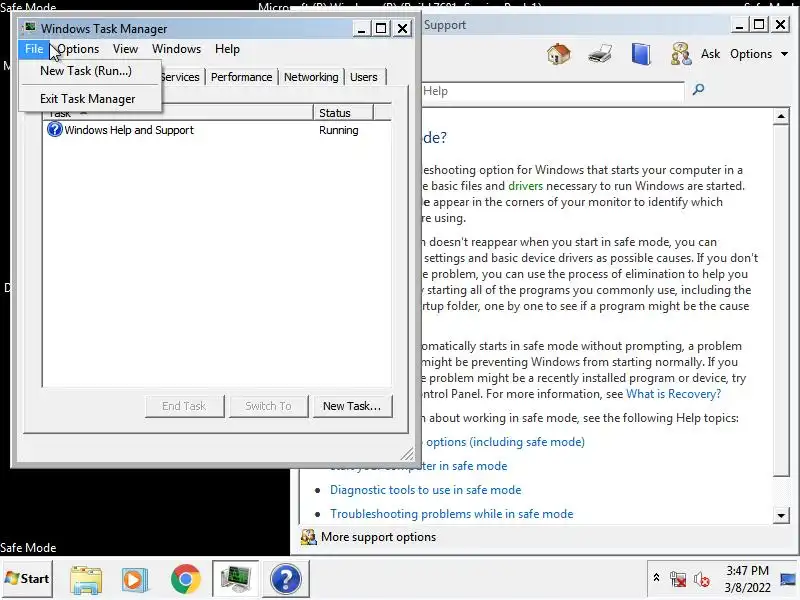Image resolution: width=800 pixels, height=600 pixels.
Task: Open Troubleshooting problems while in safe mode
Action: tap(452, 514)
